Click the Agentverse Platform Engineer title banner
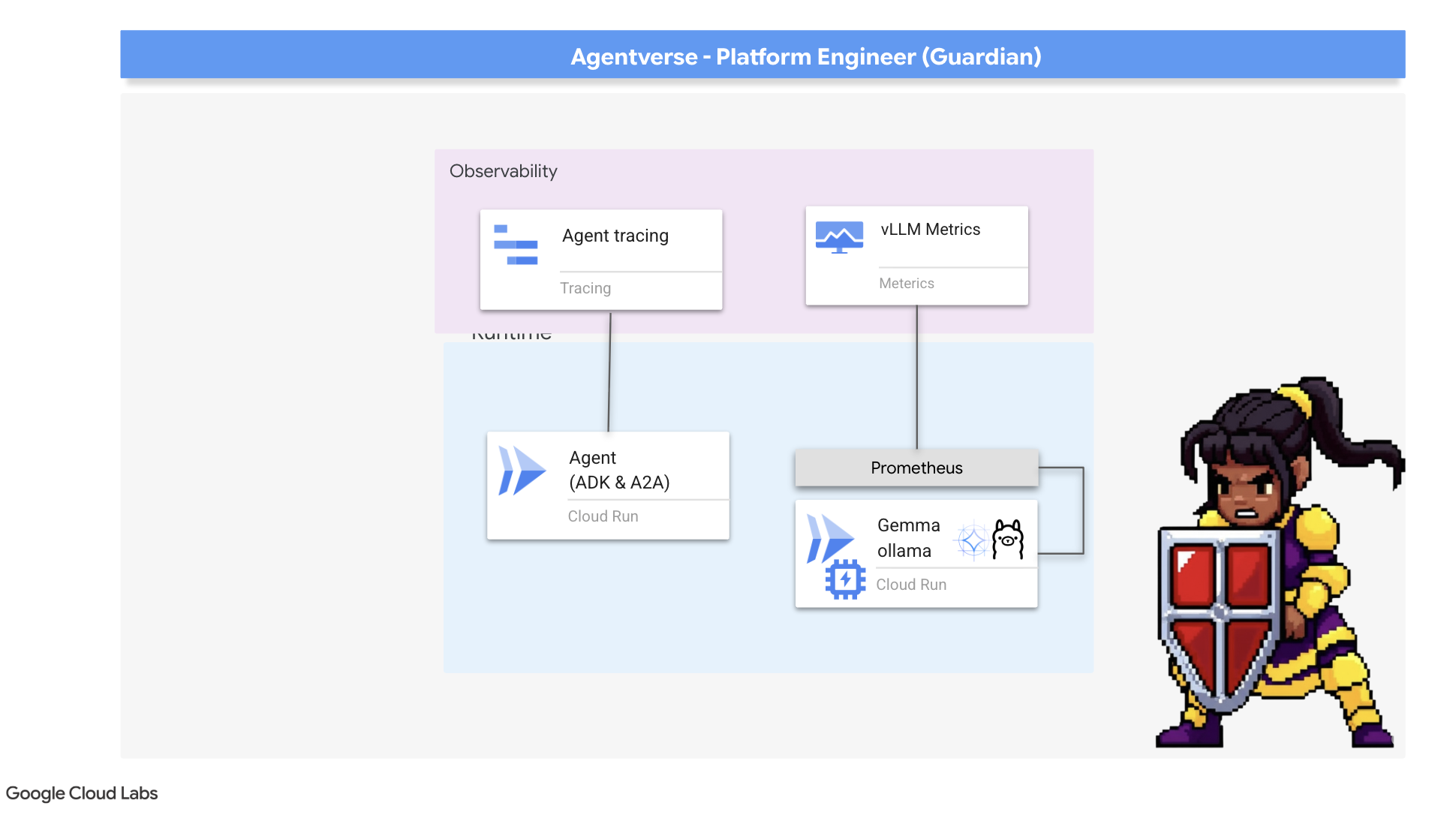Screen dimensions: 1456x821 tap(805, 56)
